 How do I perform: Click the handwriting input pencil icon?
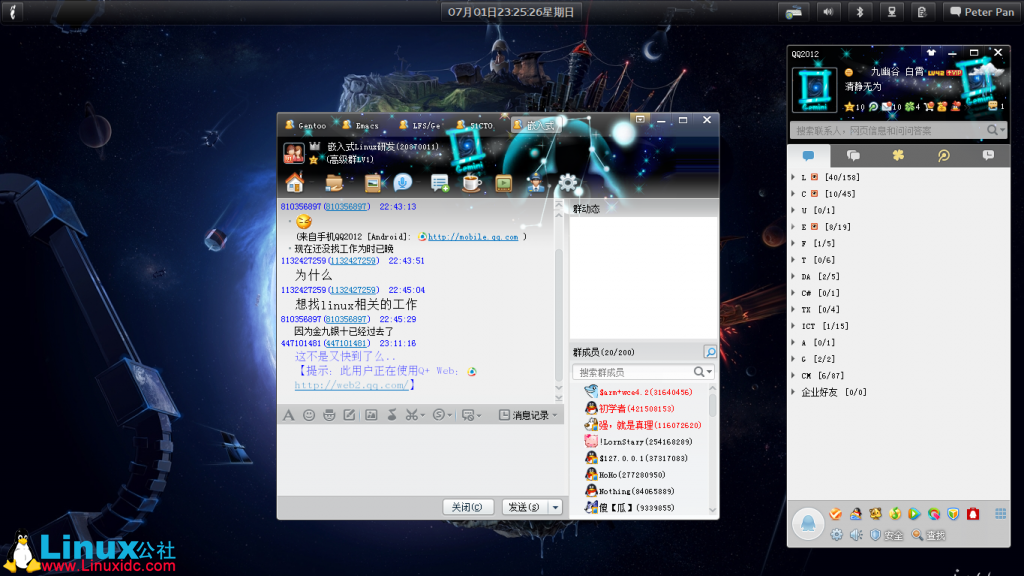pyautogui.click(x=349, y=415)
